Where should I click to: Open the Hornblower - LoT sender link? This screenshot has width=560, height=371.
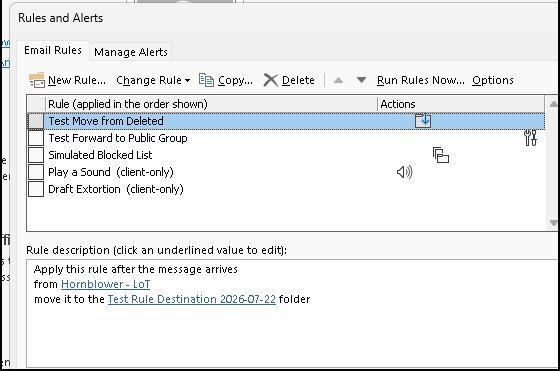click(x=106, y=284)
